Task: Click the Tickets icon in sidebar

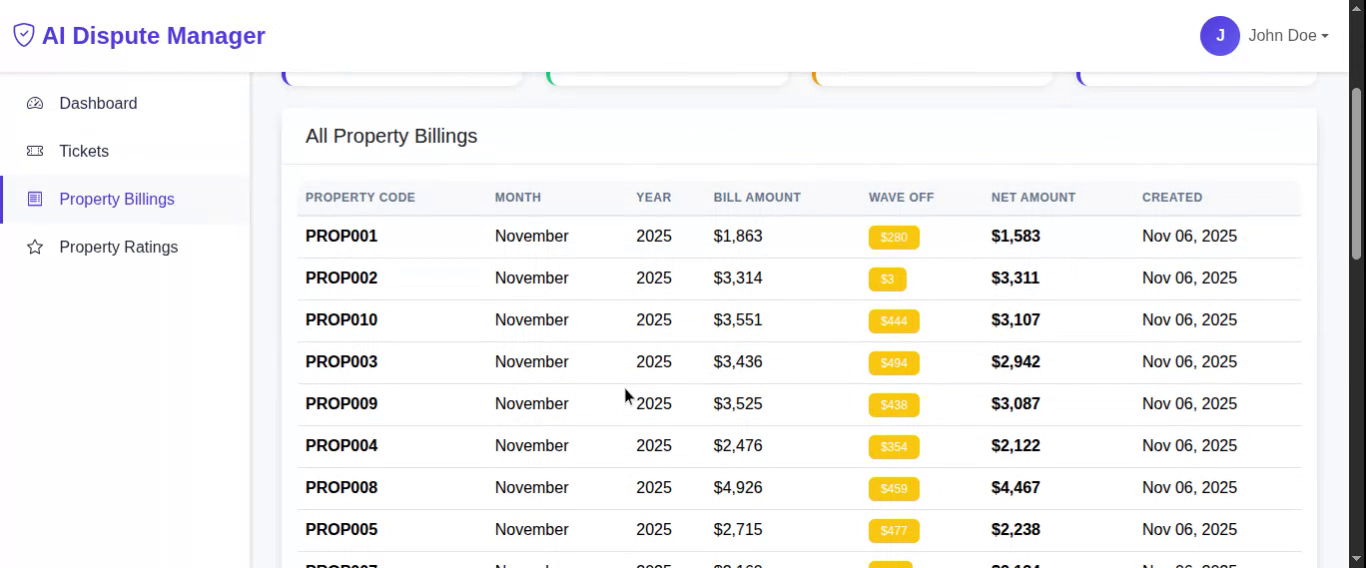Action: click(35, 151)
